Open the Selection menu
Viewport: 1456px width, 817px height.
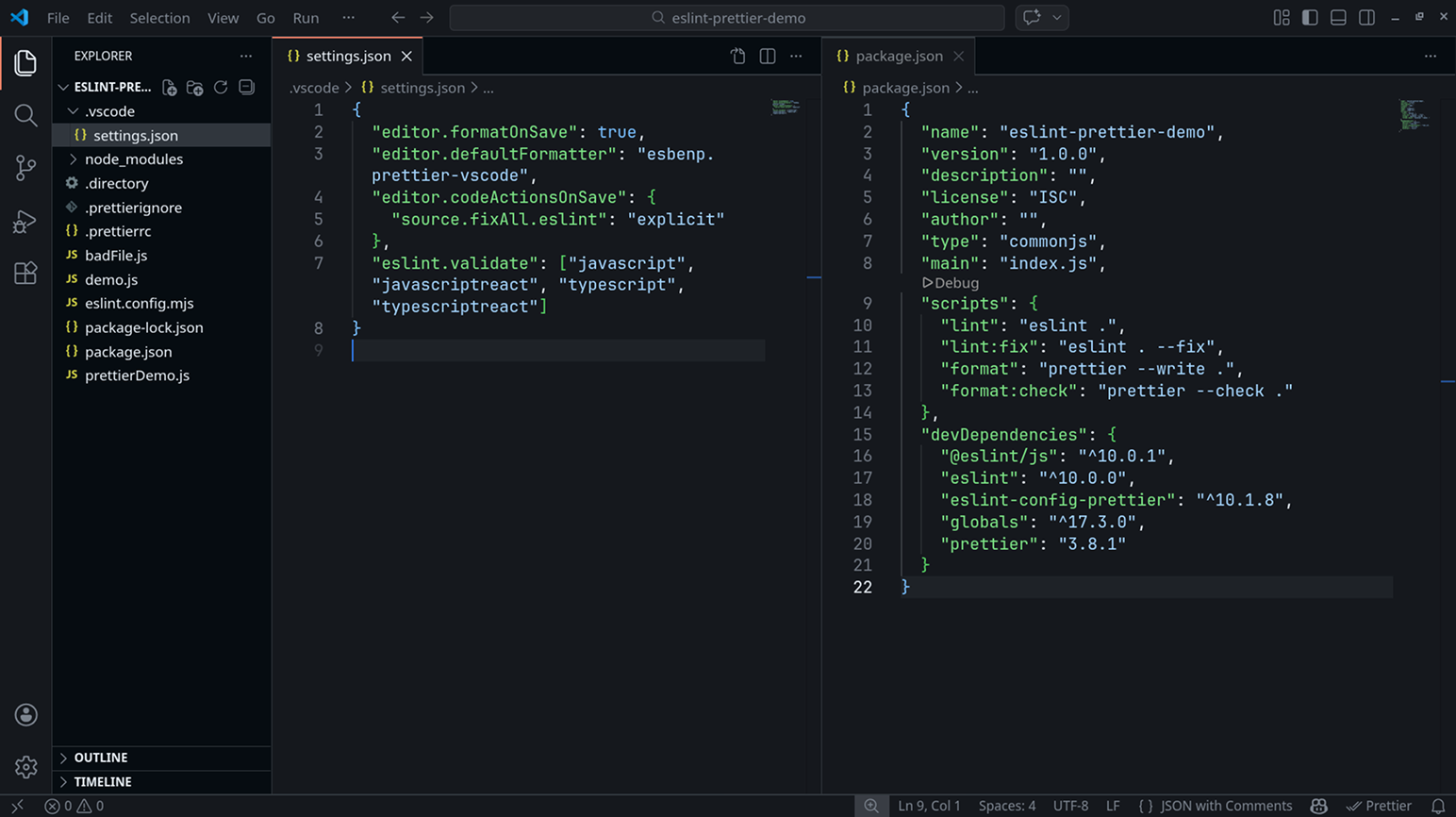pyautogui.click(x=159, y=18)
